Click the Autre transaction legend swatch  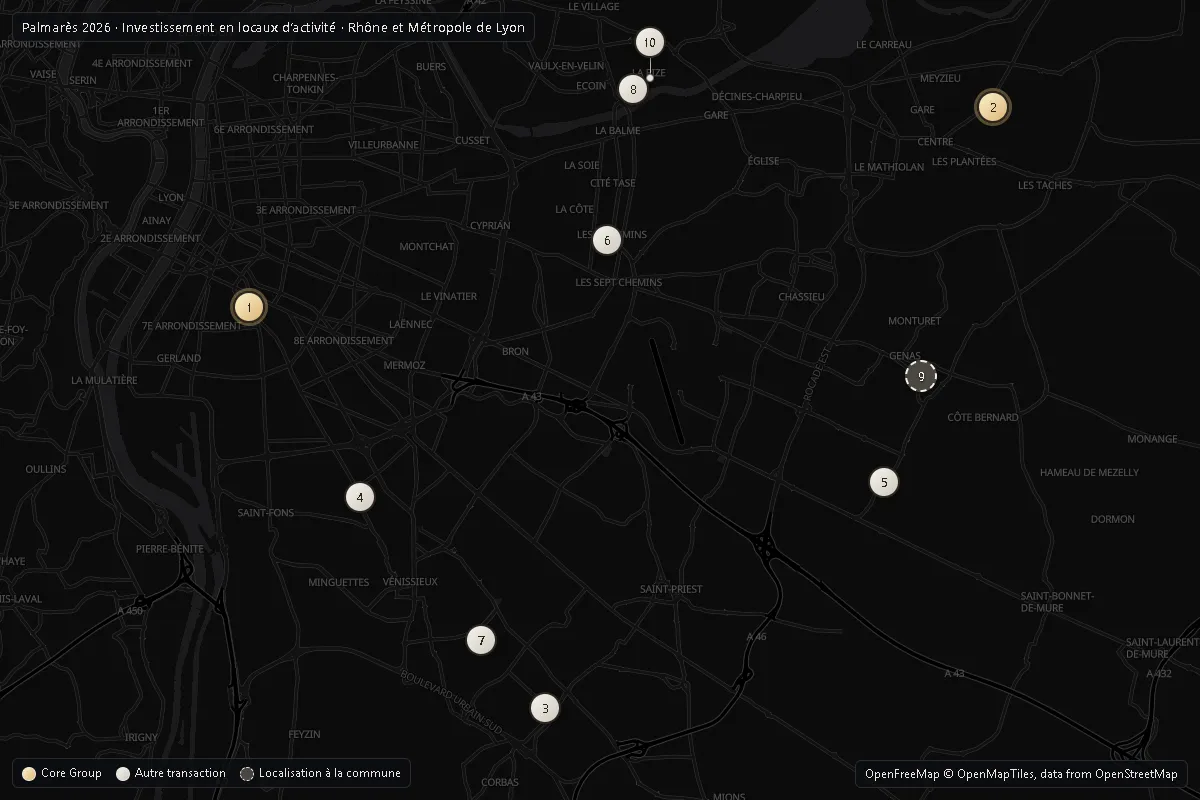coord(123,773)
